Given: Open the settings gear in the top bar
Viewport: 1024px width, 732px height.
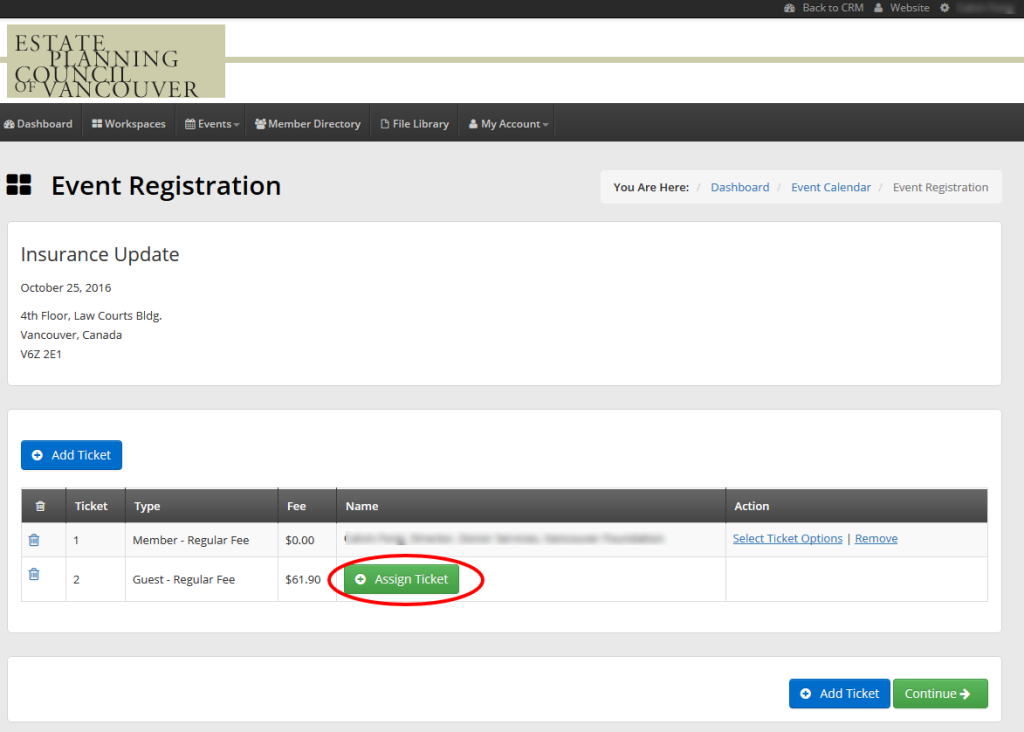Looking at the screenshot, I should [x=946, y=7].
